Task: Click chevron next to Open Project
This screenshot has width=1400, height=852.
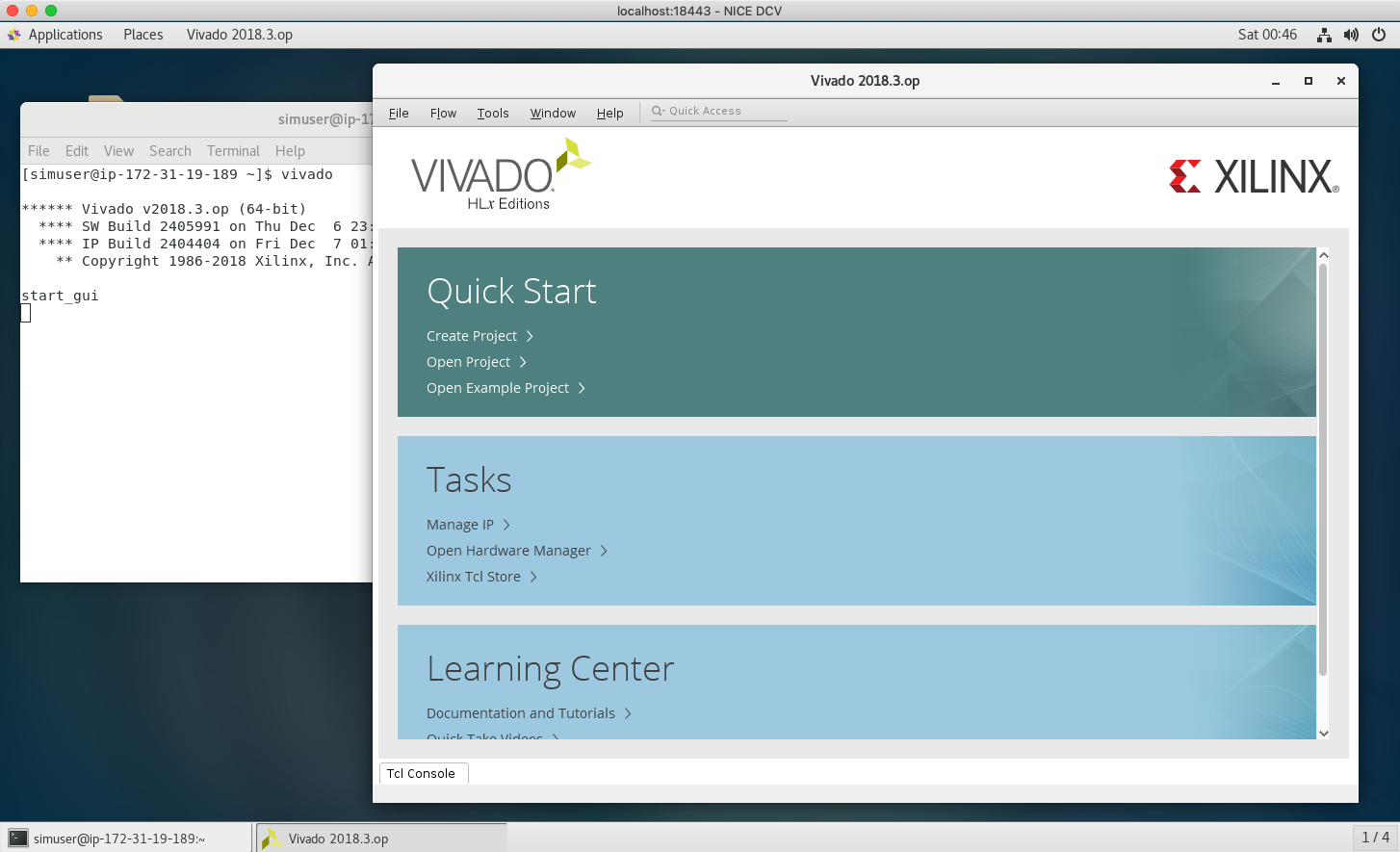Action: coord(523,362)
